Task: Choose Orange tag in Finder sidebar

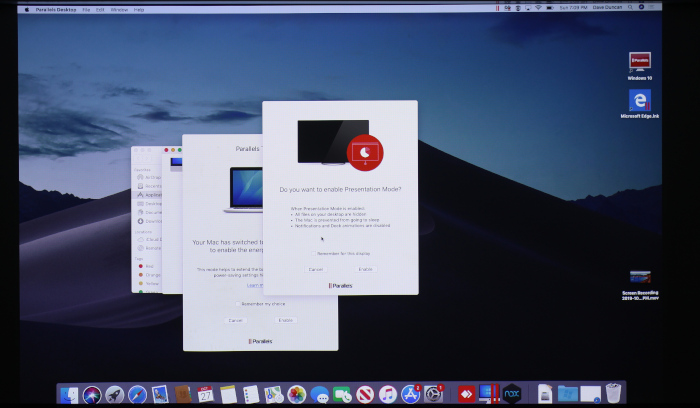Action: 149,275
